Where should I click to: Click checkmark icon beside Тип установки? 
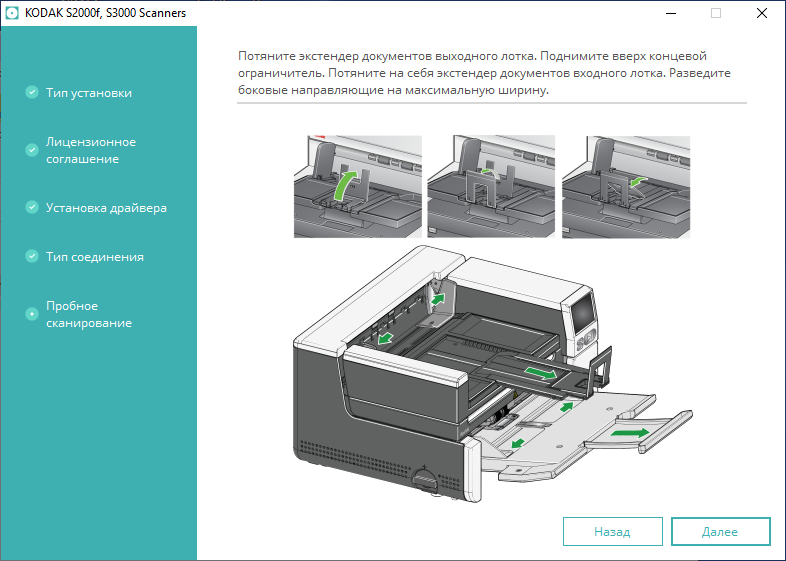[32, 92]
